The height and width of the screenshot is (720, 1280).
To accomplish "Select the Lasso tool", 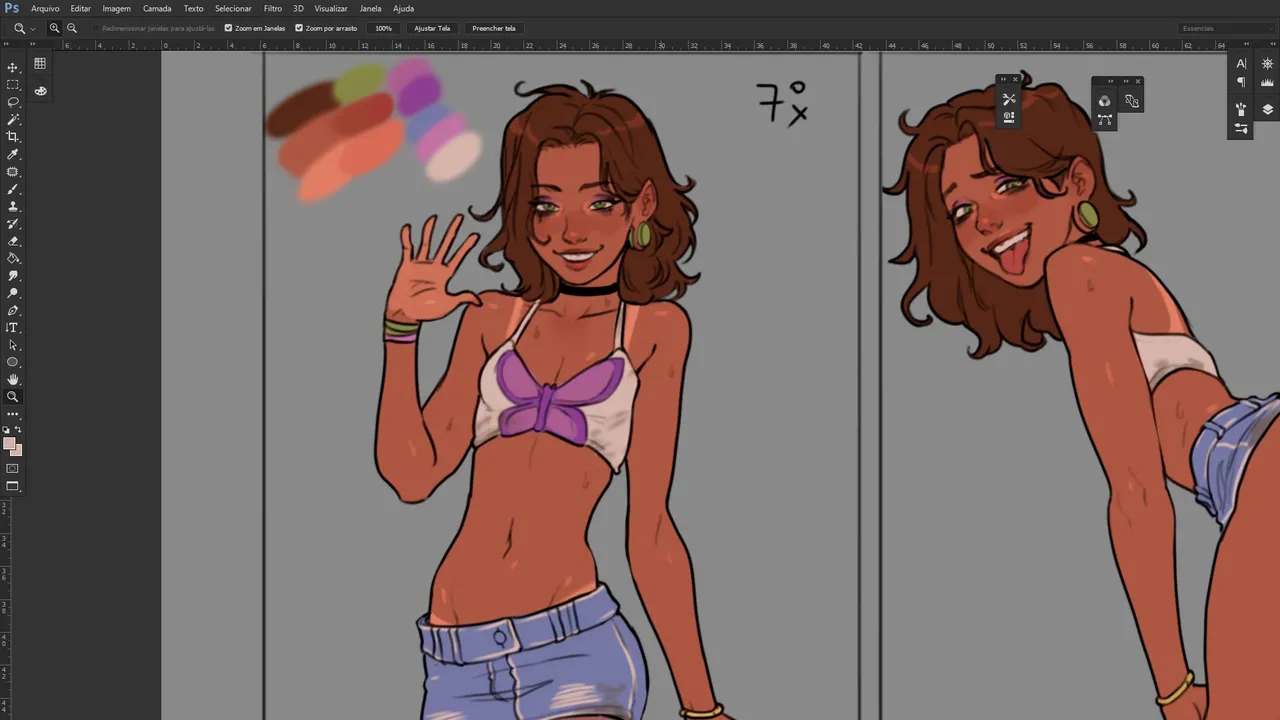I will 13,102.
